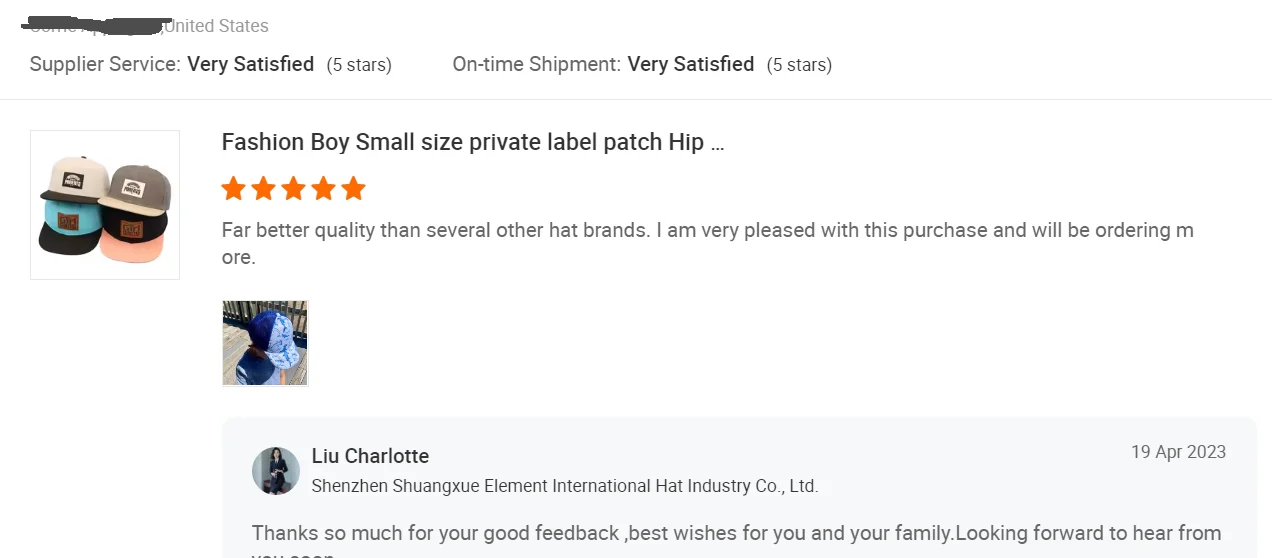This screenshot has width=1272, height=558.
Task: Open the hats product thumbnail image
Action: [x=105, y=205]
